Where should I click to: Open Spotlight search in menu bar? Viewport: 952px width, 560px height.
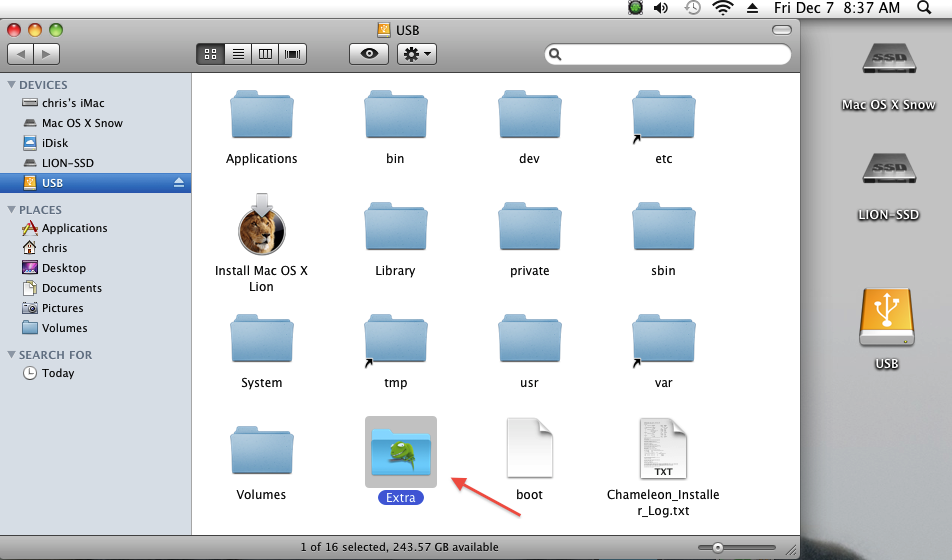point(924,8)
